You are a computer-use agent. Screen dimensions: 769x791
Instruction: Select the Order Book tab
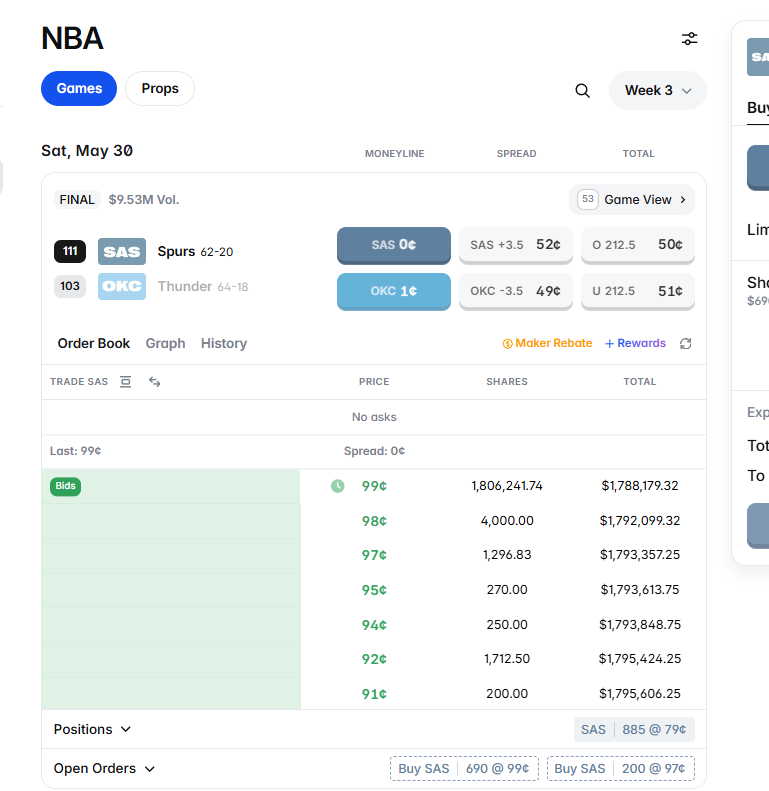[x=93, y=344]
